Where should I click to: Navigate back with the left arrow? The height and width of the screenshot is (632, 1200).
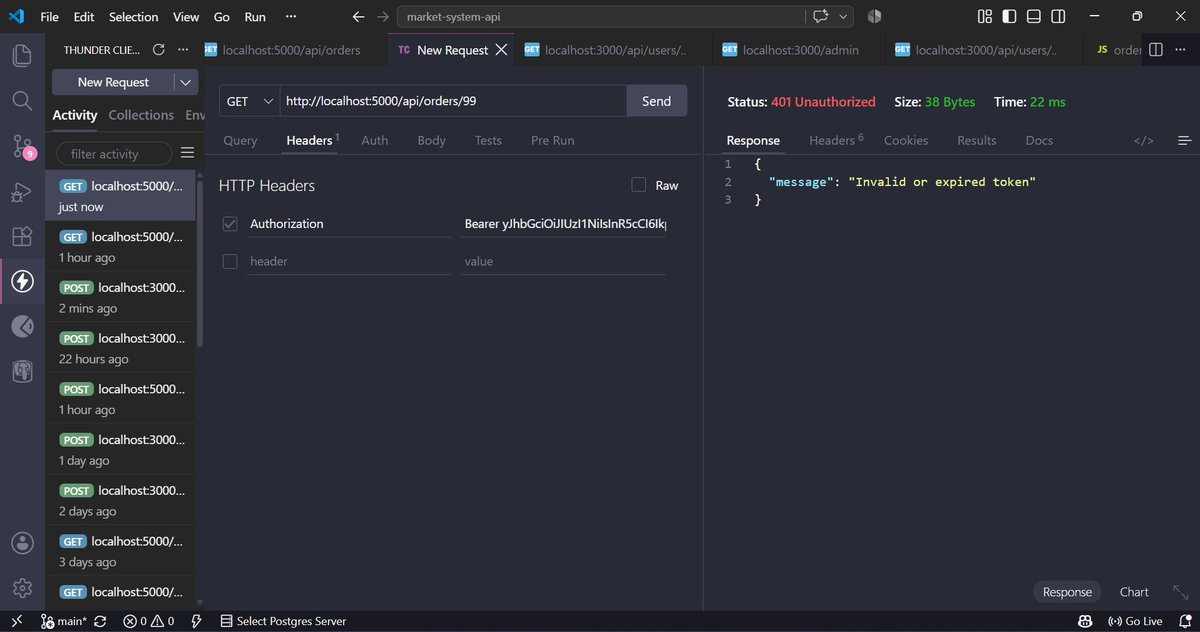(359, 17)
